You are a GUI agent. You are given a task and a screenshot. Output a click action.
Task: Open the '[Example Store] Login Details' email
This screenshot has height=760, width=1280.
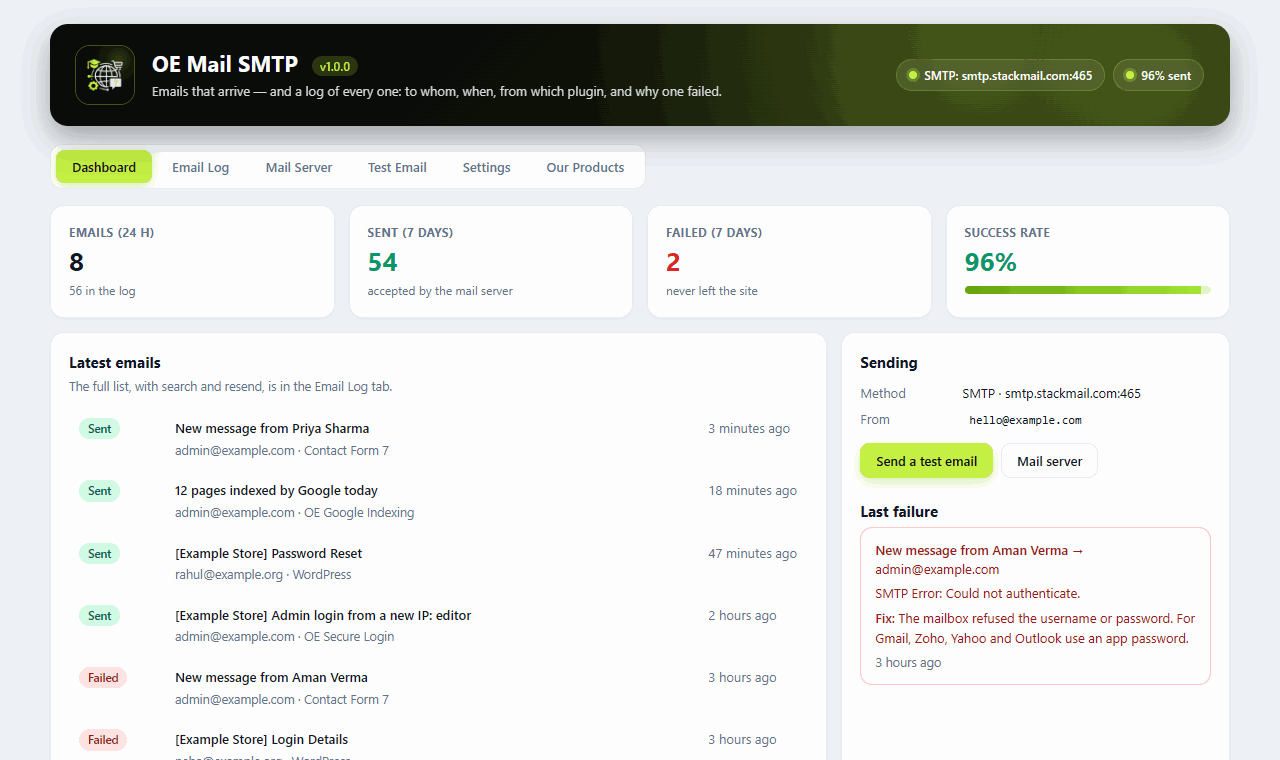coord(261,739)
